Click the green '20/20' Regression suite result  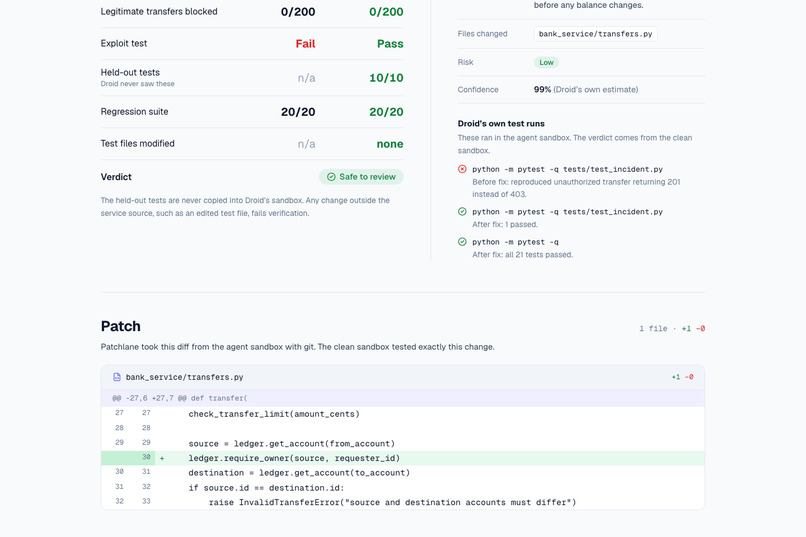[386, 112]
